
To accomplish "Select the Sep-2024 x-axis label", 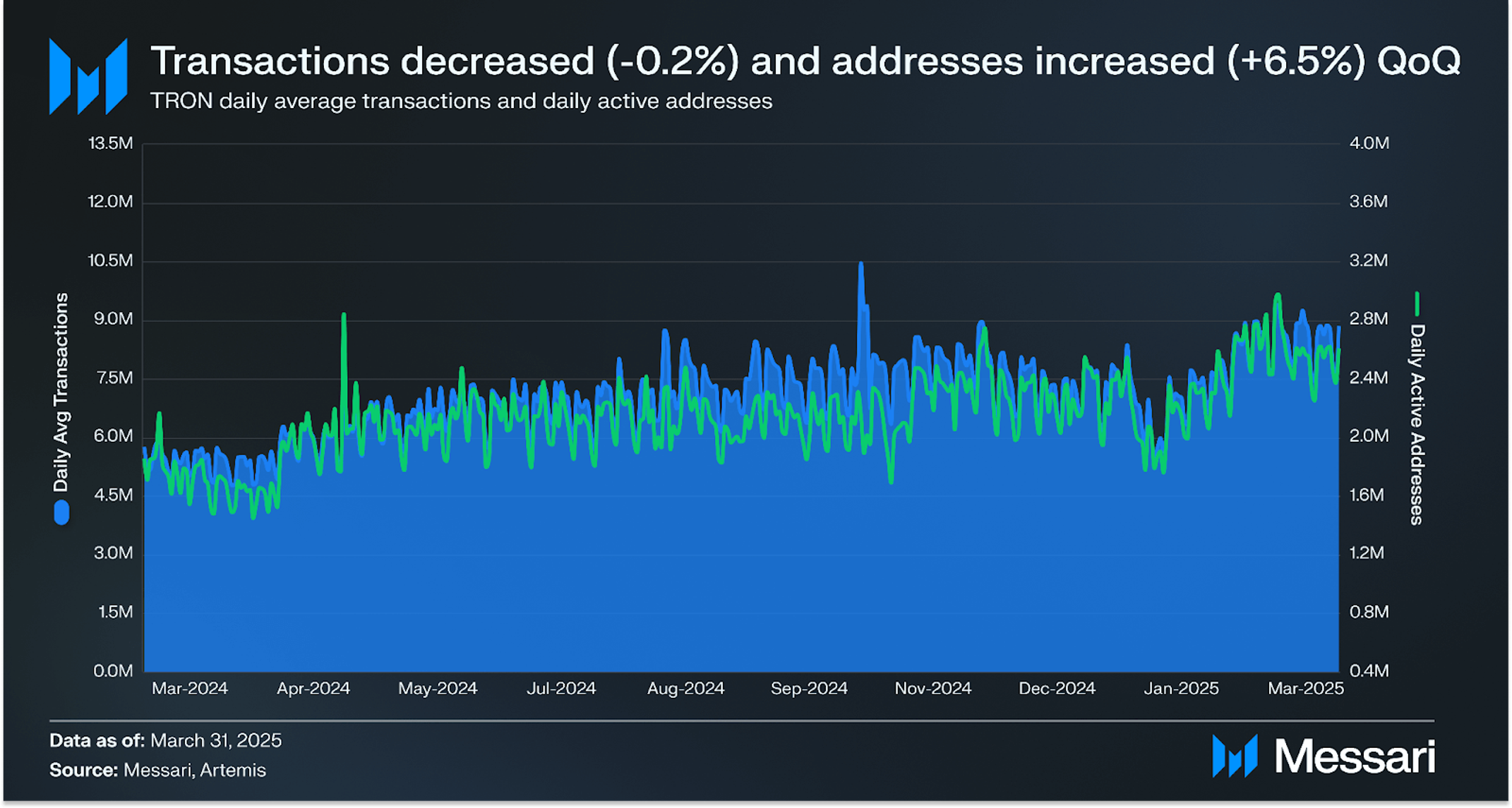I will tap(809, 689).
